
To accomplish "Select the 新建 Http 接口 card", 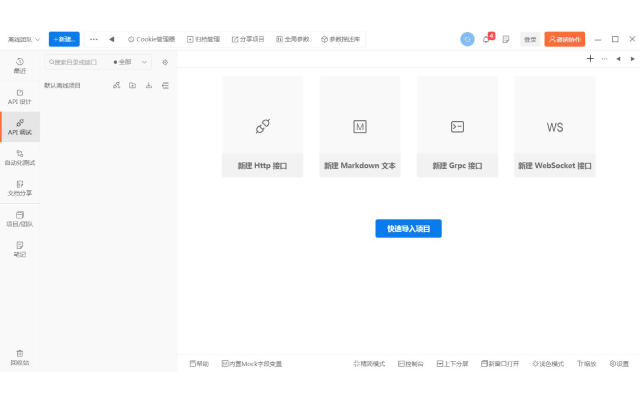I will click(x=262, y=127).
